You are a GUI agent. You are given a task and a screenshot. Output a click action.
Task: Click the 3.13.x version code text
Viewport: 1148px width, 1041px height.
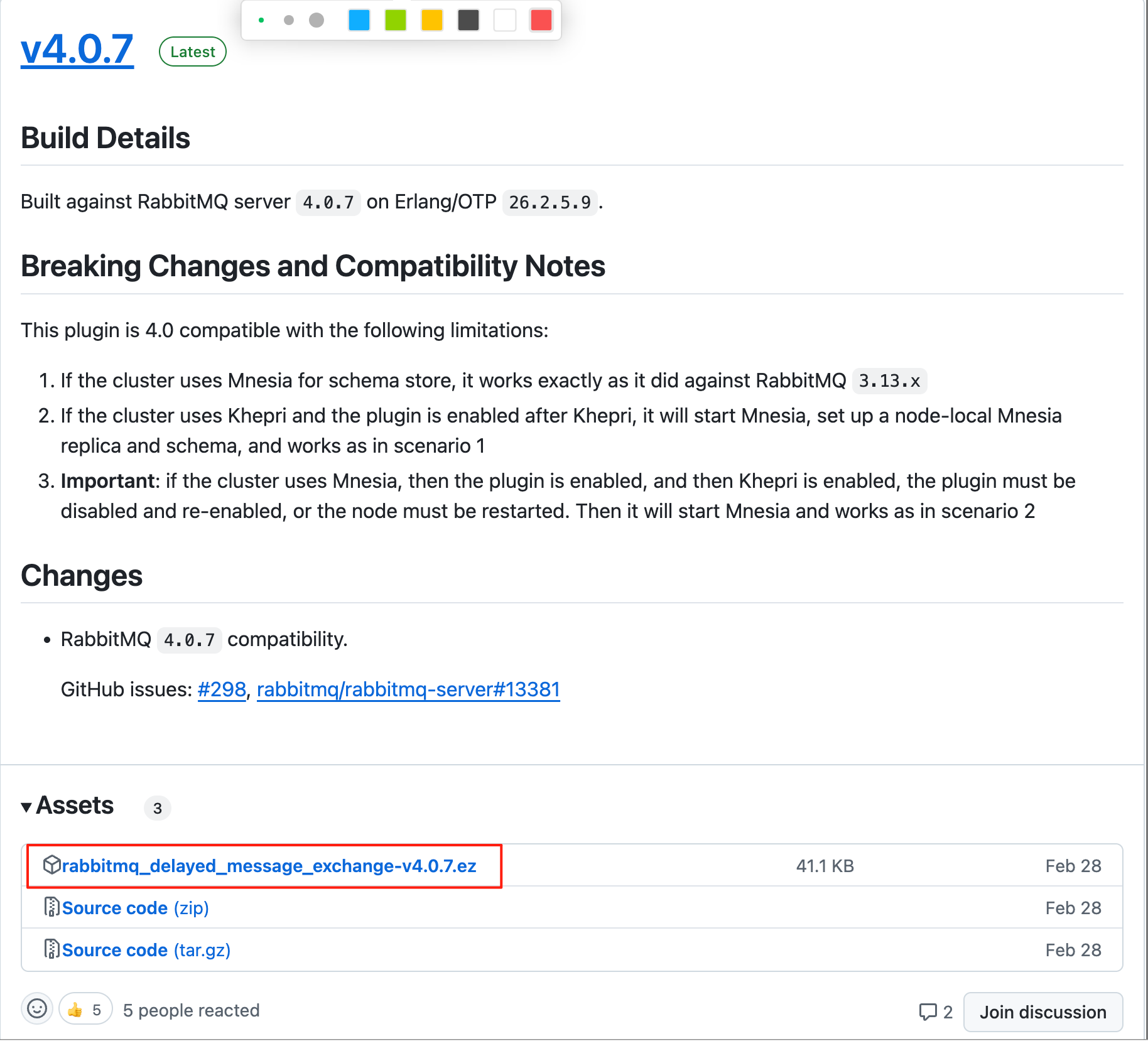coord(889,380)
